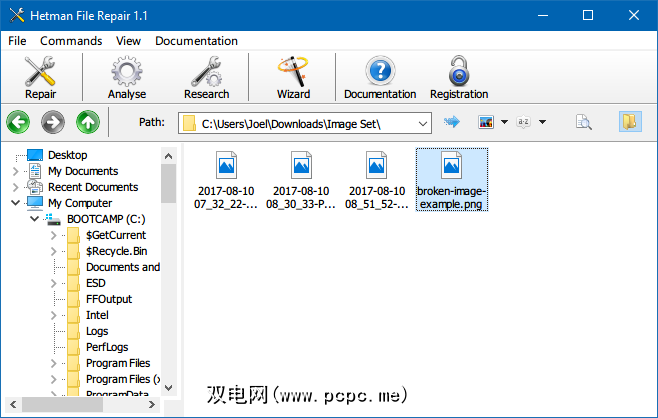
Task: Go forward with the gray right arrow
Action: coord(53,122)
